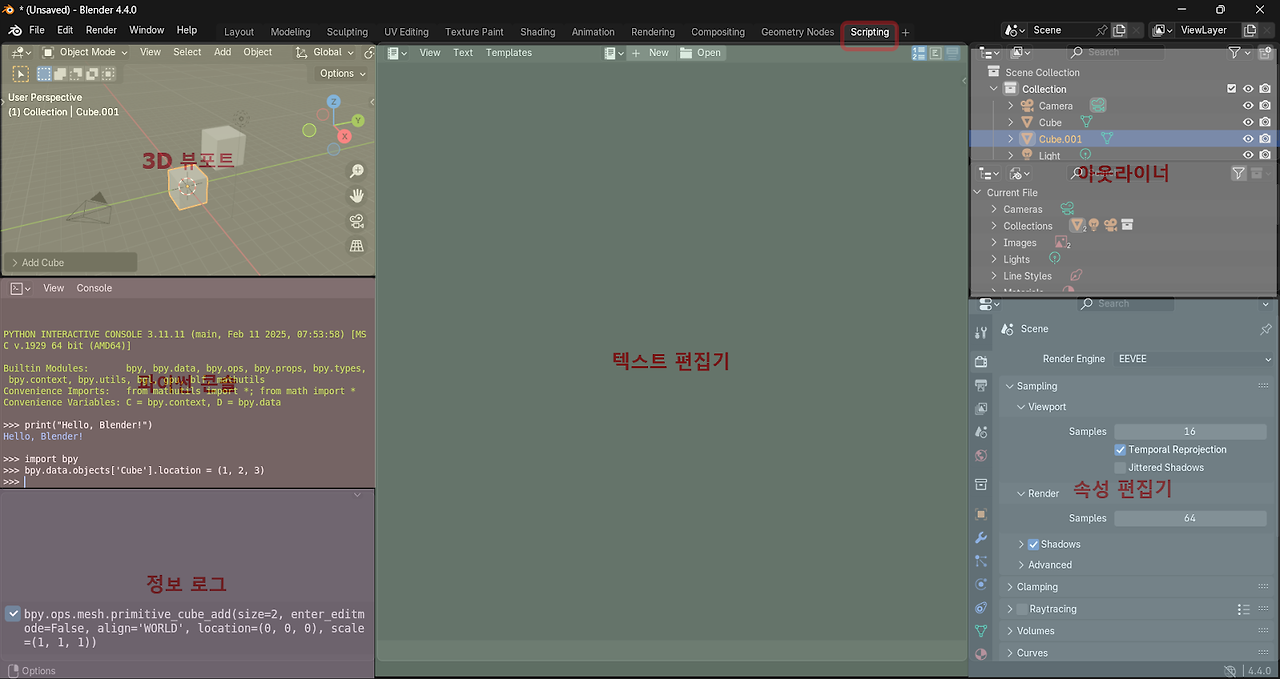Adjust Render Samples field showing 64
This screenshot has height=679, width=1280.
coord(1190,518)
